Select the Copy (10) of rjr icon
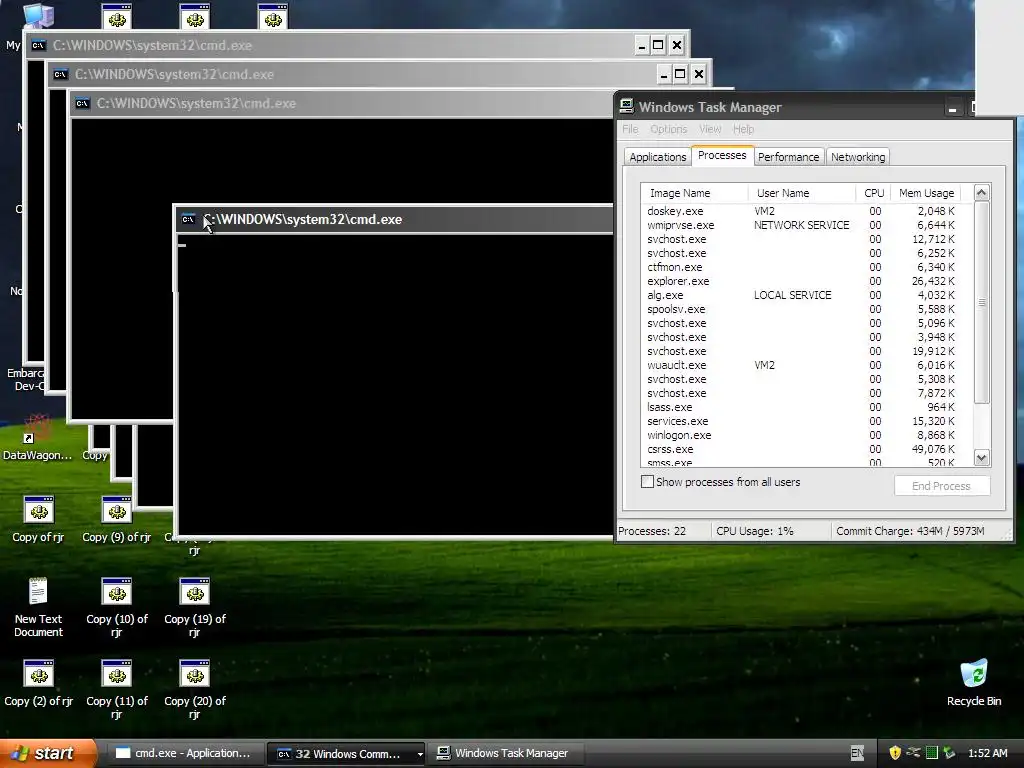 pos(117,607)
